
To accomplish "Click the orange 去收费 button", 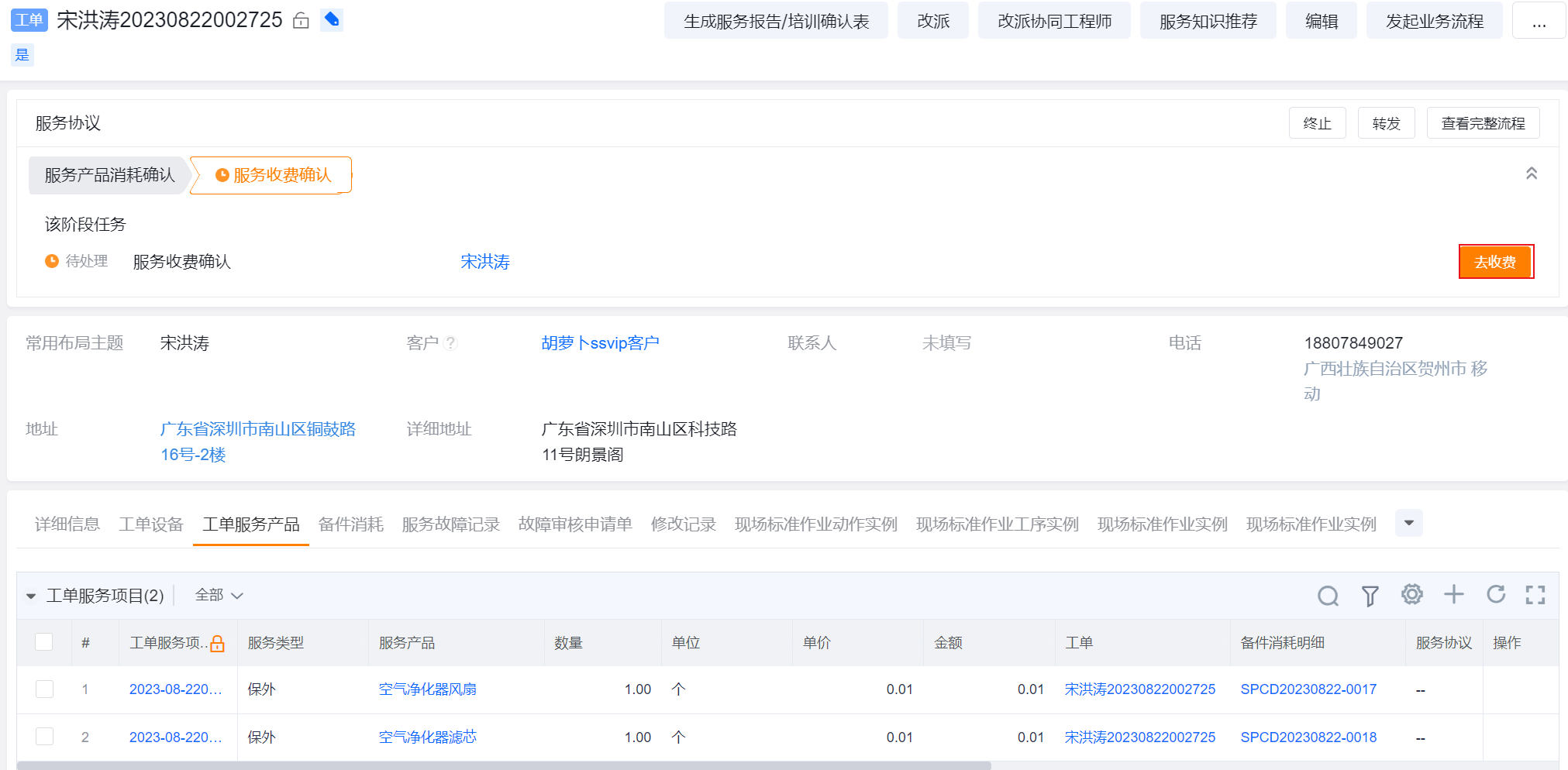I will [x=1495, y=262].
